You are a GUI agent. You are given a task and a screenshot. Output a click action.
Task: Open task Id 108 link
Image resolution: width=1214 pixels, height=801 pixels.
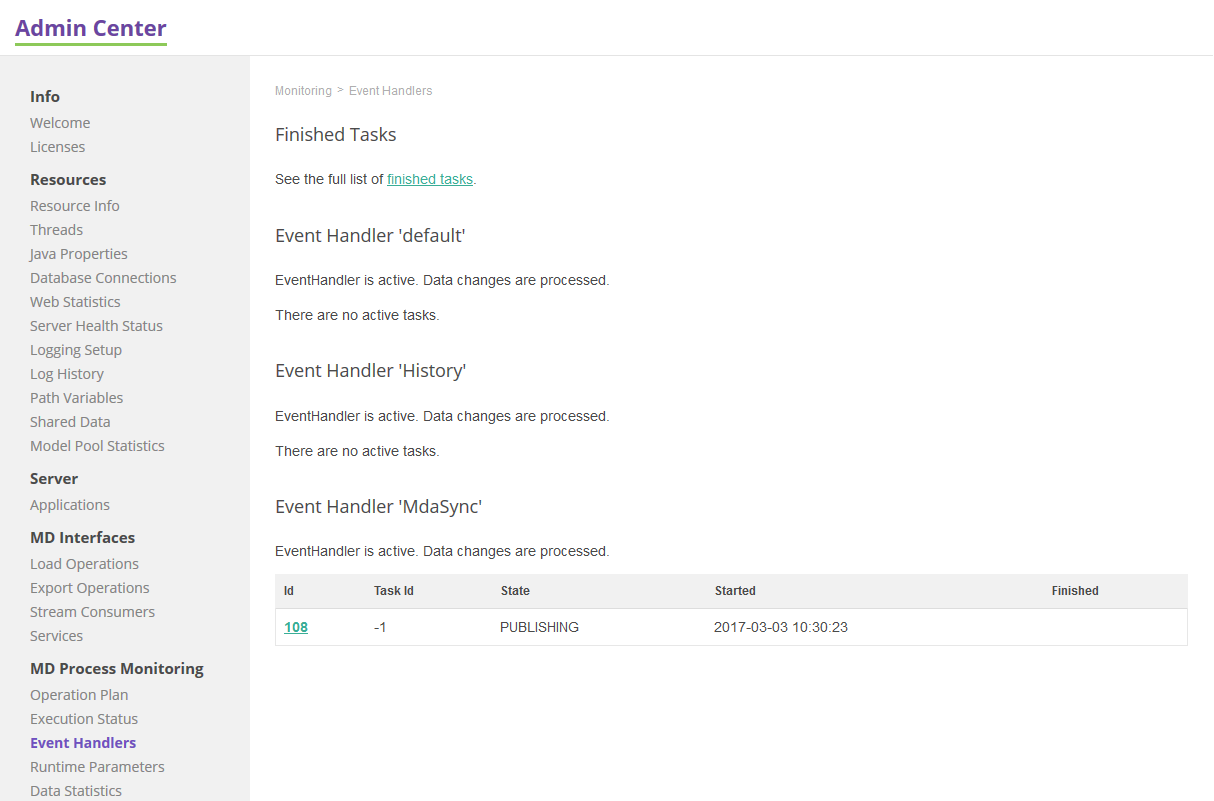[296, 627]
